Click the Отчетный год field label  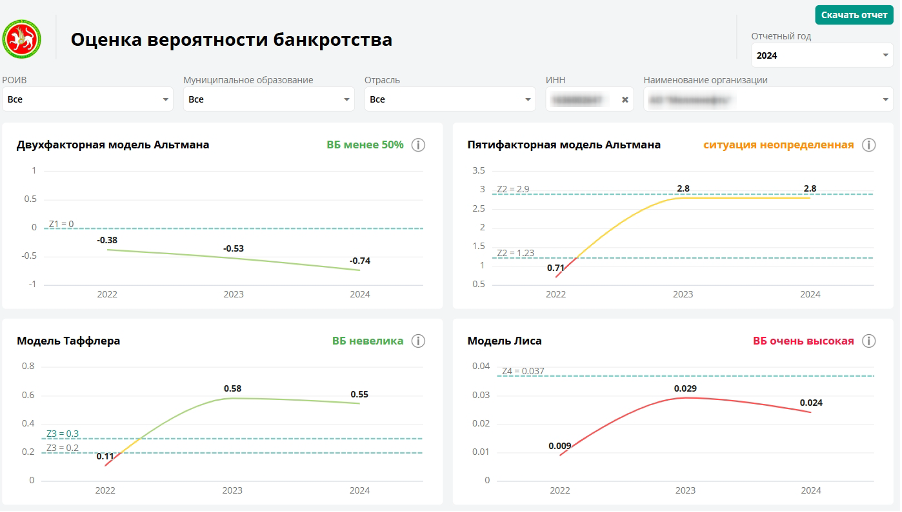click(x=782, y=36)
